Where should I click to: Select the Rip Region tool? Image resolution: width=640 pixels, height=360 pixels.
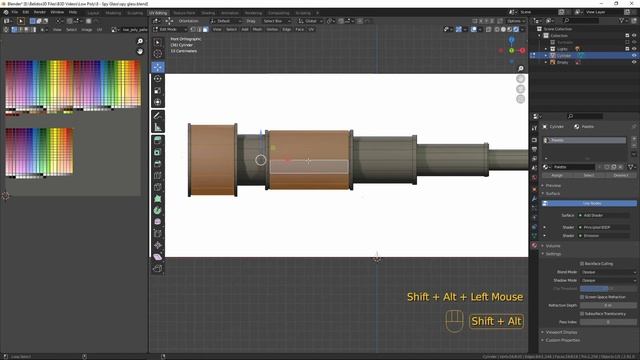click(x=158, y=269)
